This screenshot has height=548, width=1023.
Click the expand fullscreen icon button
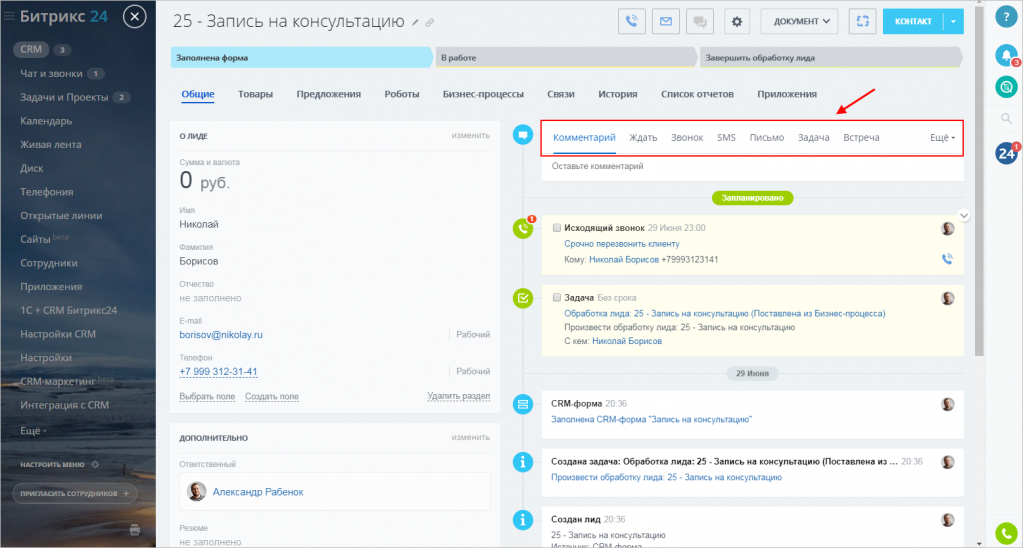[x=863, y=22]
